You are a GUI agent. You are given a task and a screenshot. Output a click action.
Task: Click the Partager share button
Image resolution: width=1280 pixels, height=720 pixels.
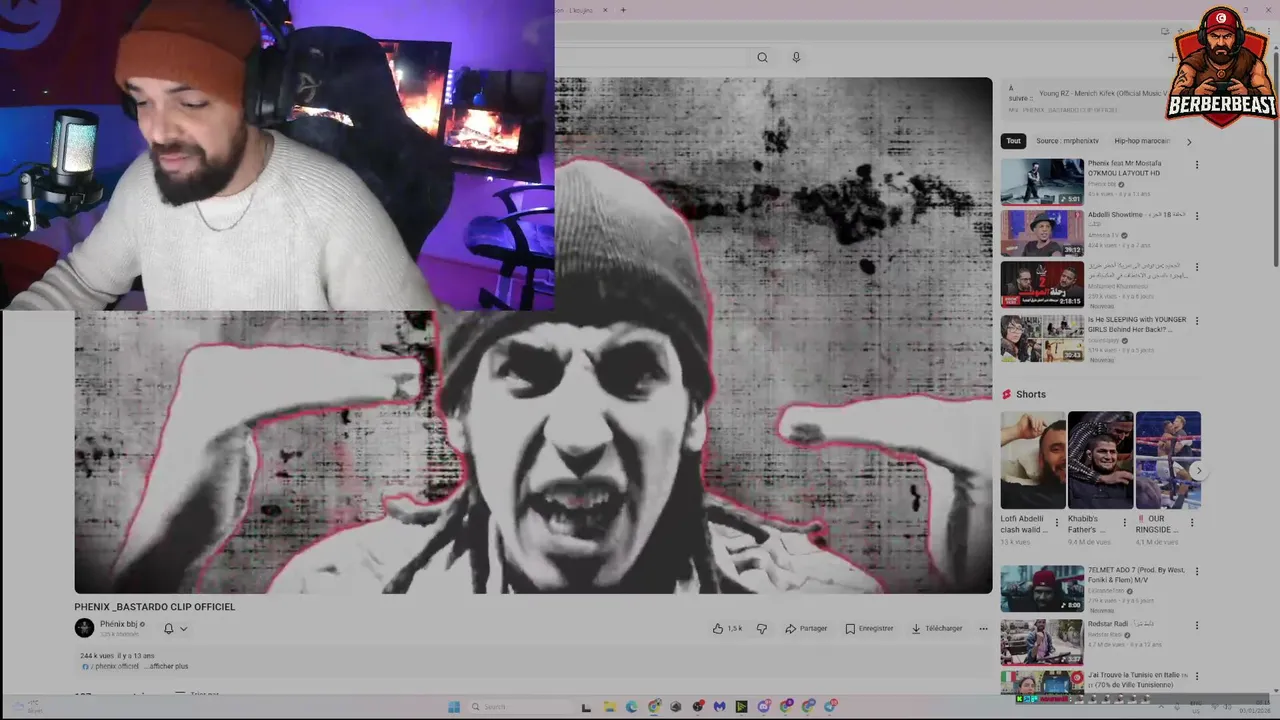[x=806, y=629]
